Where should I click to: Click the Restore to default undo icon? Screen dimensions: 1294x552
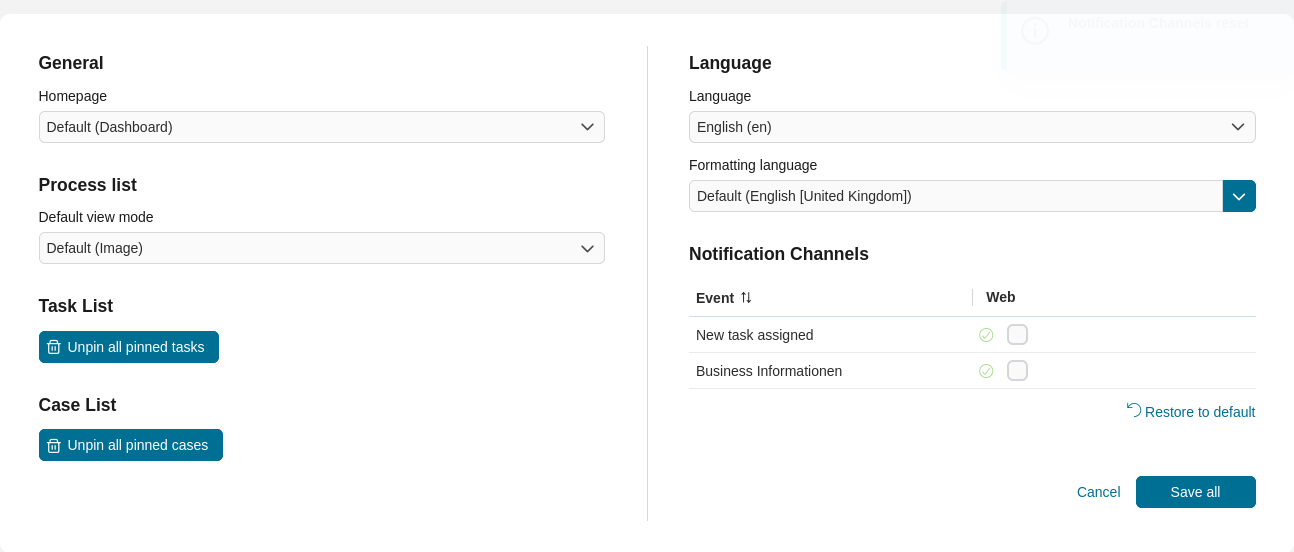(1134, 409)
